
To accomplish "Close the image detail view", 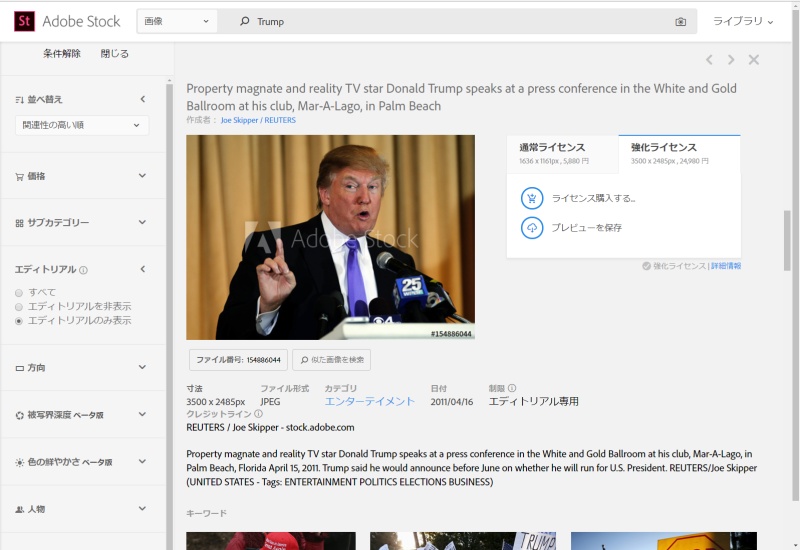I will click(x=754, y=60).
